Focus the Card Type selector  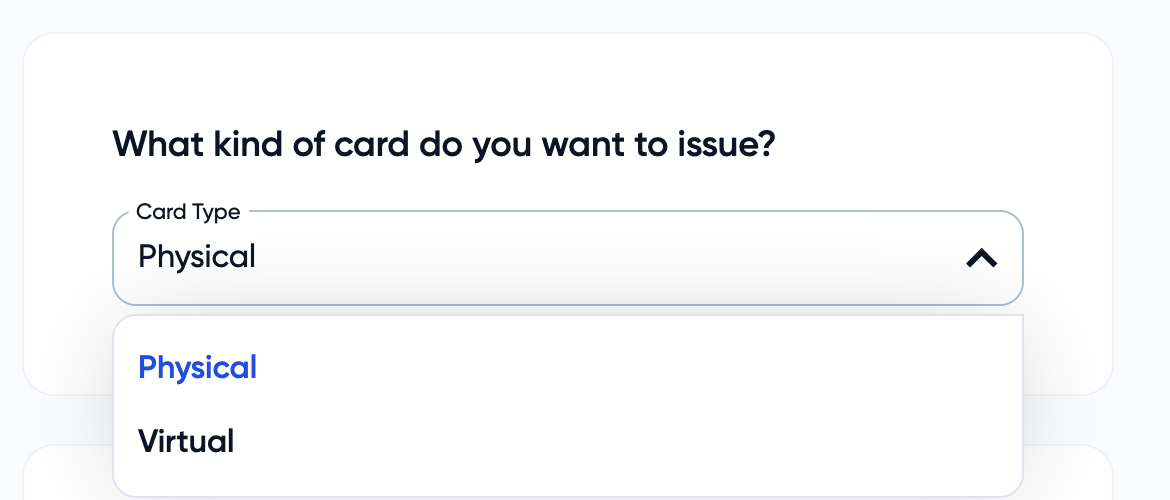(567, 258)
